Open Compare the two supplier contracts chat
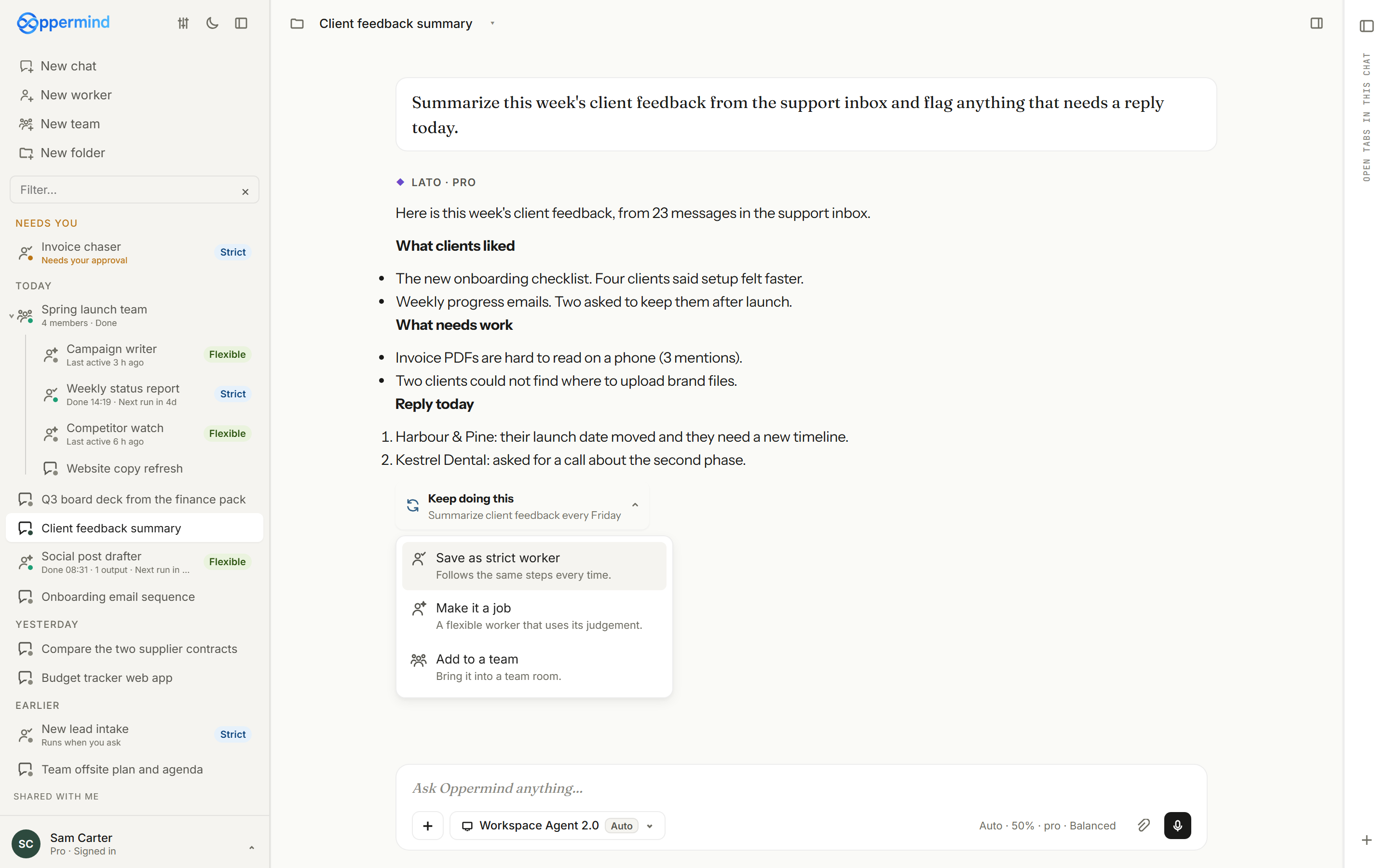 coord(134,649)
